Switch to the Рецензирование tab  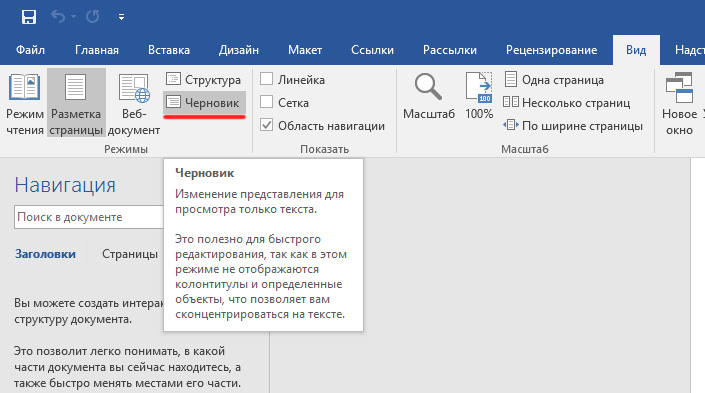pos(552,50)
